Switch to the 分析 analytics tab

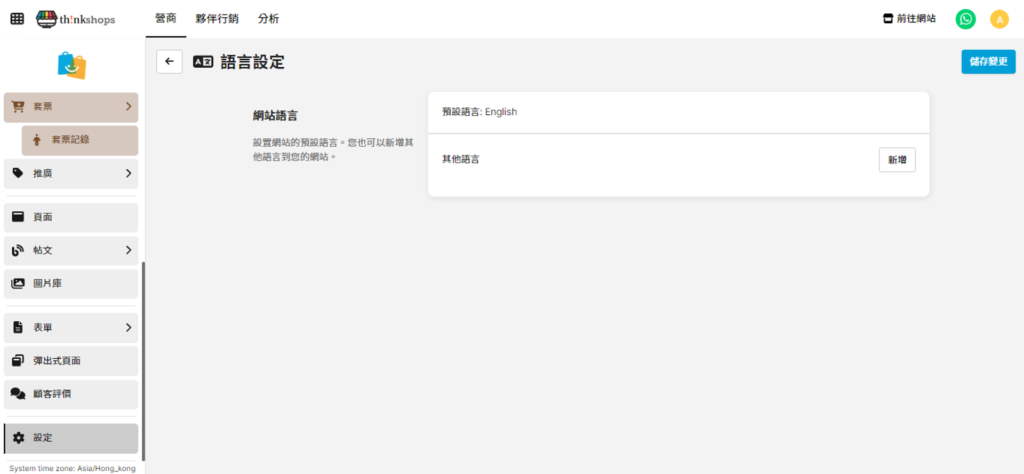268,19
